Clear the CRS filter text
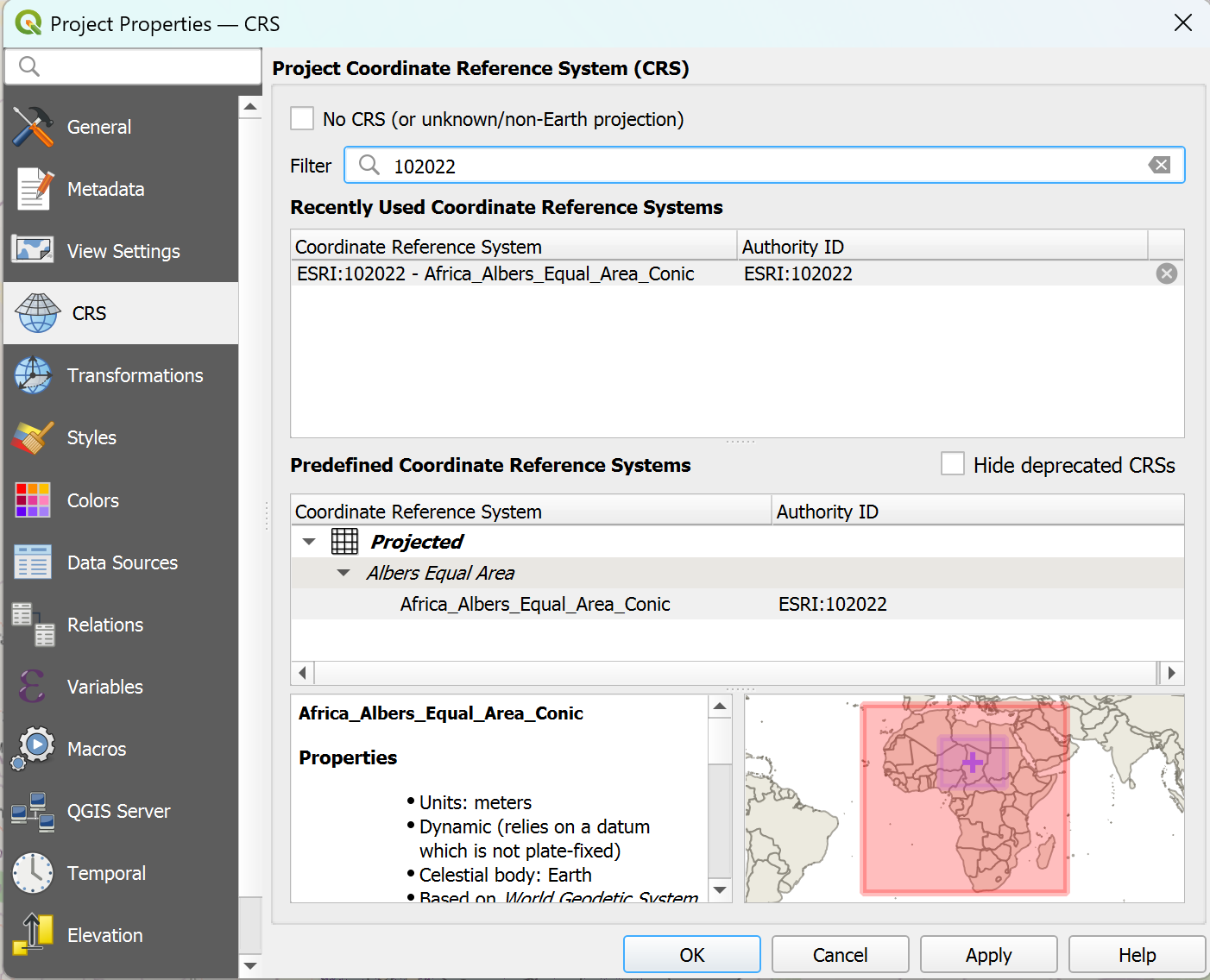Image resolution: width=1210 pixels, height=980 pixels. 1159,166
